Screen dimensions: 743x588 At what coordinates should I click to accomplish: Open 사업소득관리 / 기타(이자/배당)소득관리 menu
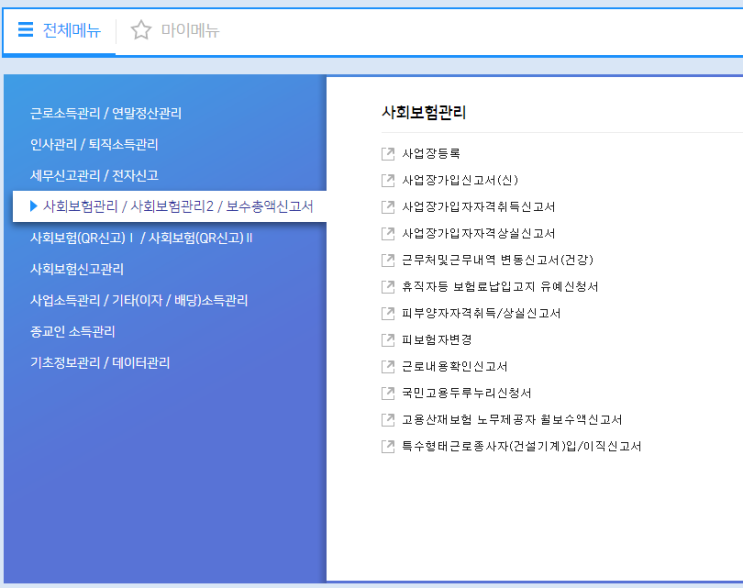(x=139, y=300)
